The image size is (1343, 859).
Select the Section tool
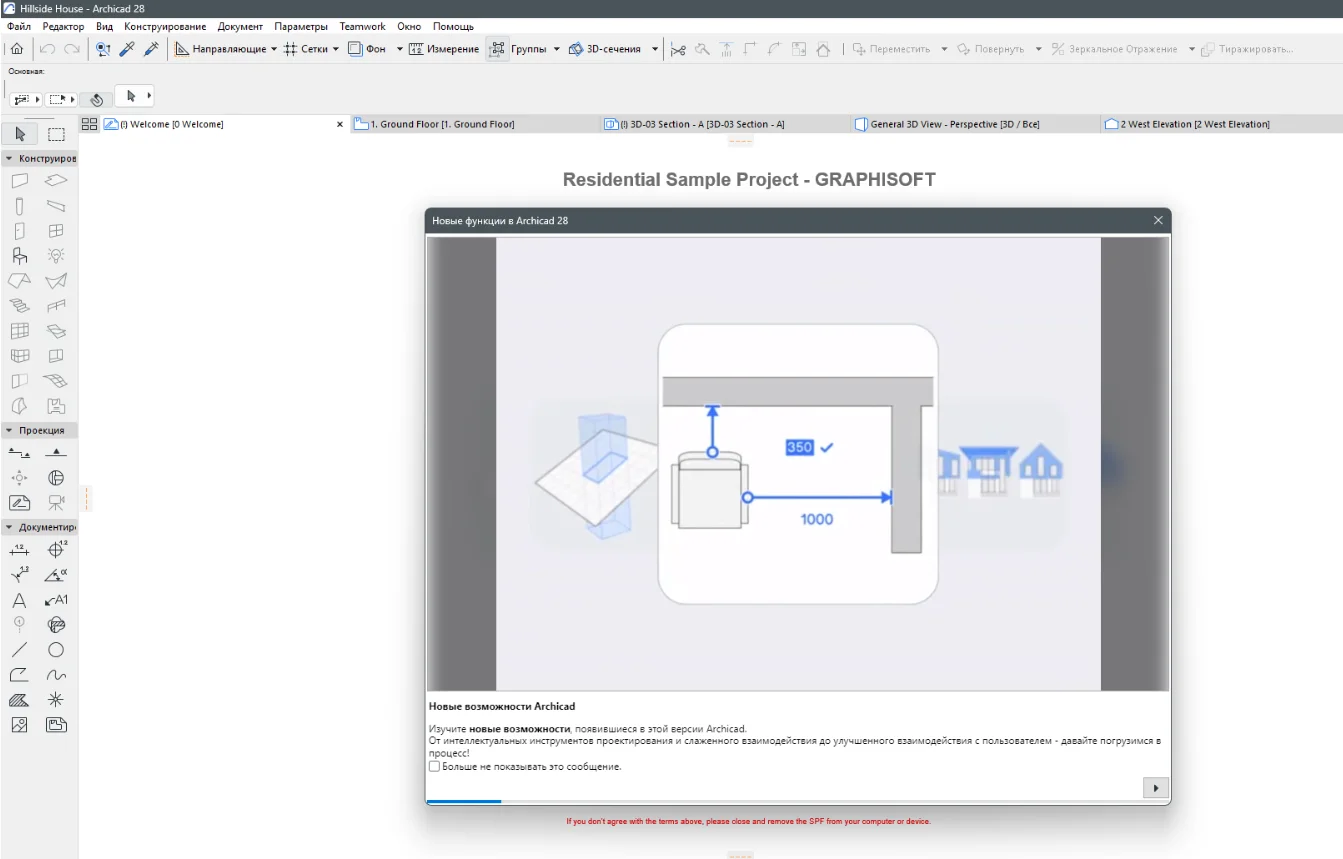click(x=19, y=453)
